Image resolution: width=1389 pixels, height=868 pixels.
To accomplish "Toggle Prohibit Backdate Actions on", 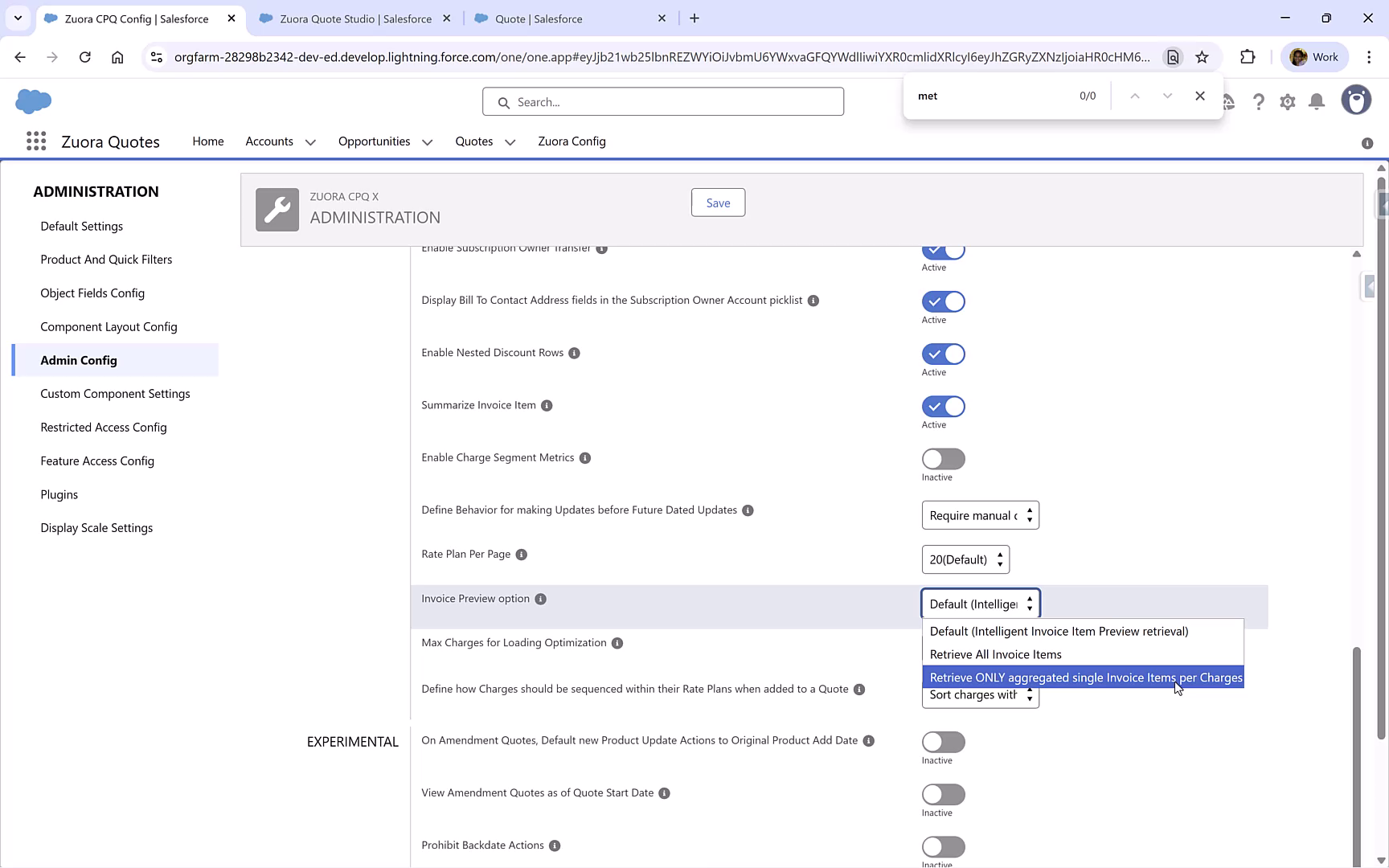I will 943,846.
